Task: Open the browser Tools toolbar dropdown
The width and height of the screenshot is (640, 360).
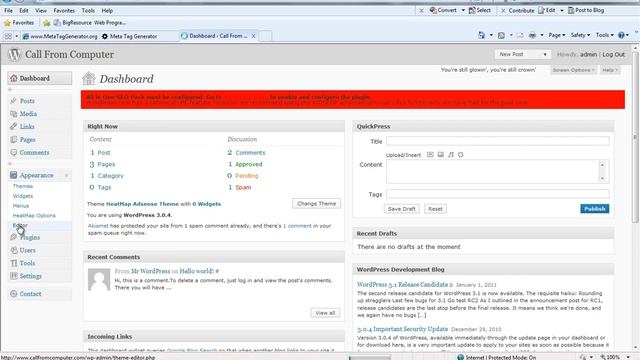Action: (604, 36)
